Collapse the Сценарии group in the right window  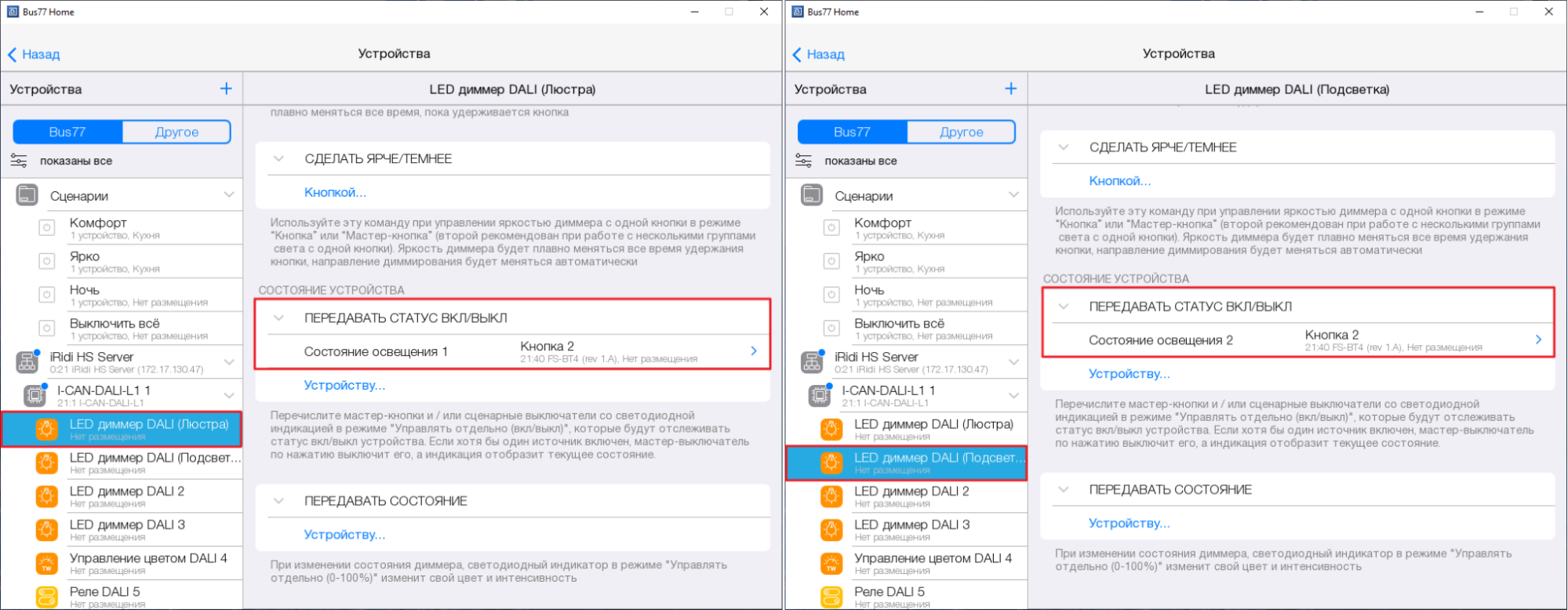[x=1013, y=194]
